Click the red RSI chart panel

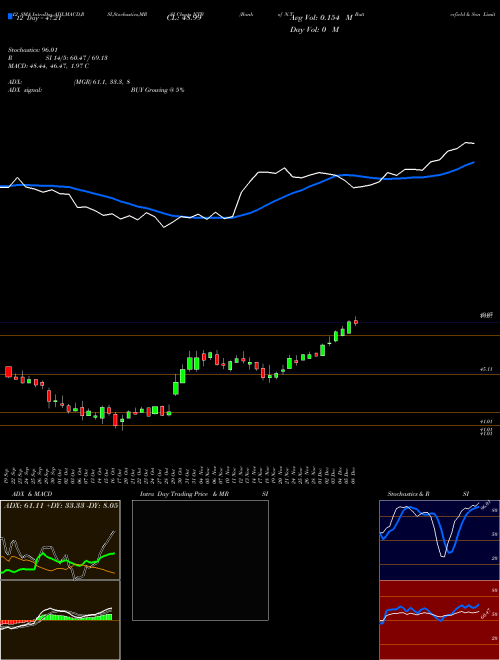439,620
